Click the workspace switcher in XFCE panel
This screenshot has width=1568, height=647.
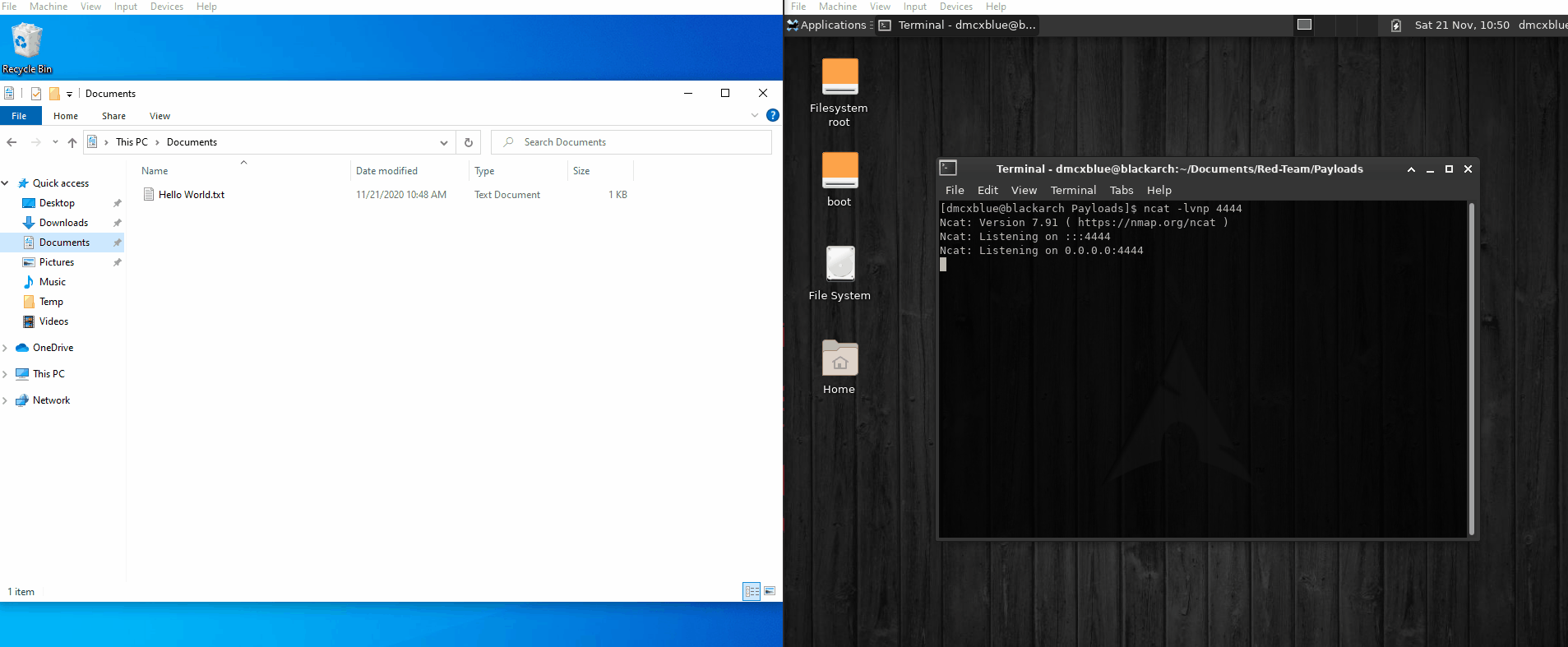[1304, 25]
